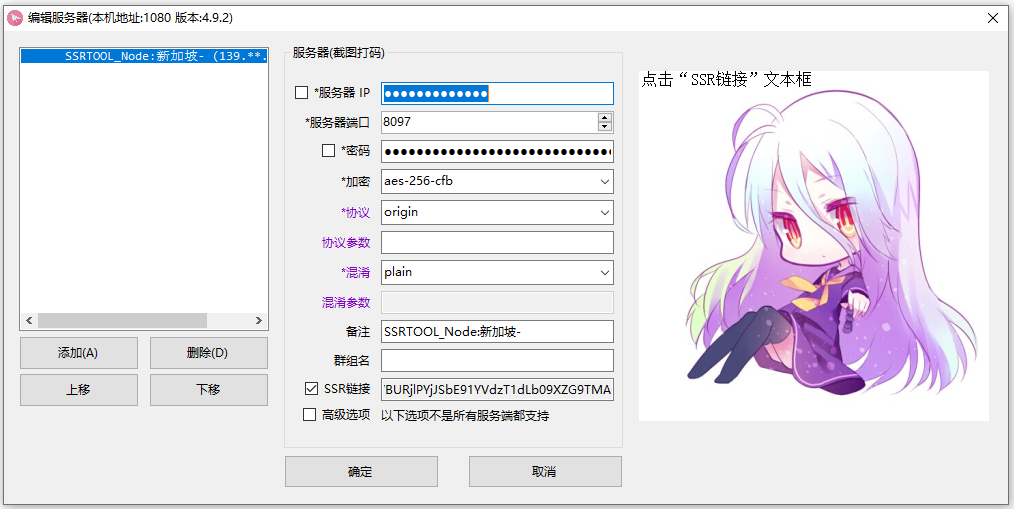
Task: Select the SSRTOOL_Node:新加坡 server entry
Action: pos(144,56)
